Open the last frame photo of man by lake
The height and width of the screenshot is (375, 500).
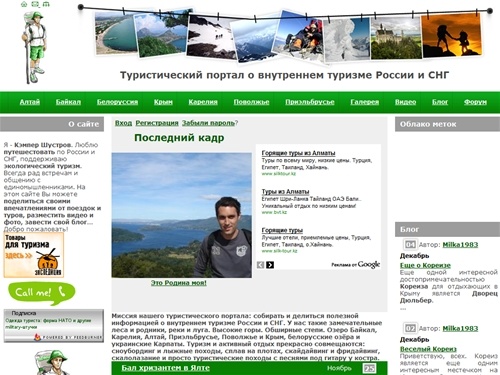[182, 215]
